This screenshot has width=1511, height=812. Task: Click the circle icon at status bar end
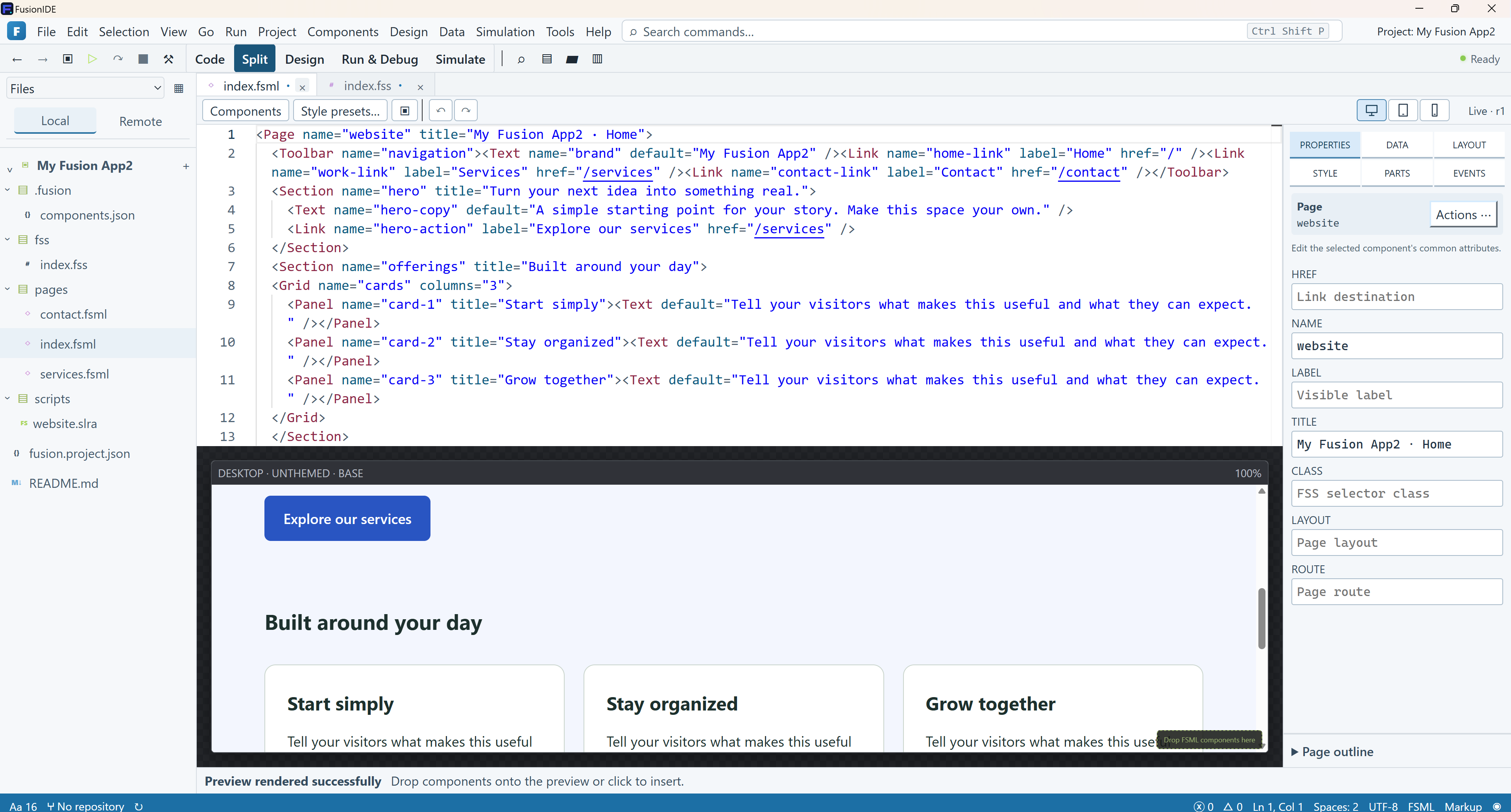pyautogui.click(x=1497, y=806)
